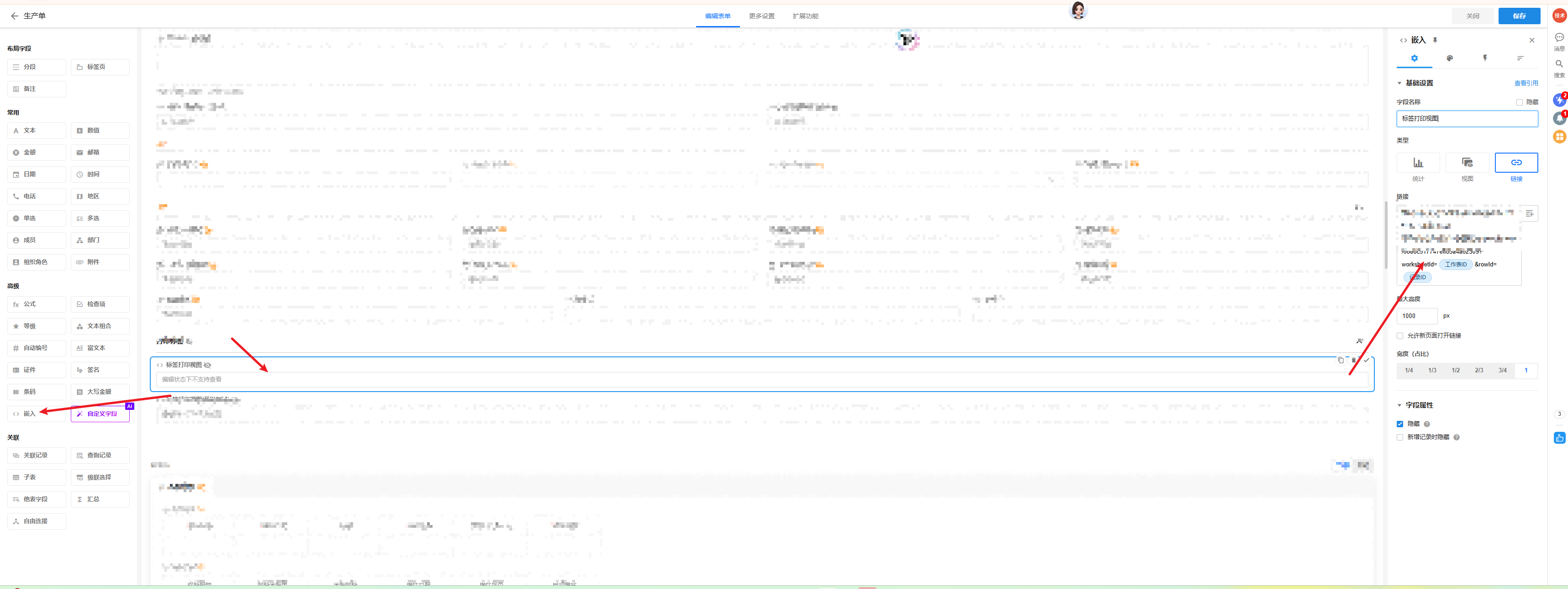
Task: Click the copy icon on 标签打印视图 field
Action: [x=1341, y=360]
